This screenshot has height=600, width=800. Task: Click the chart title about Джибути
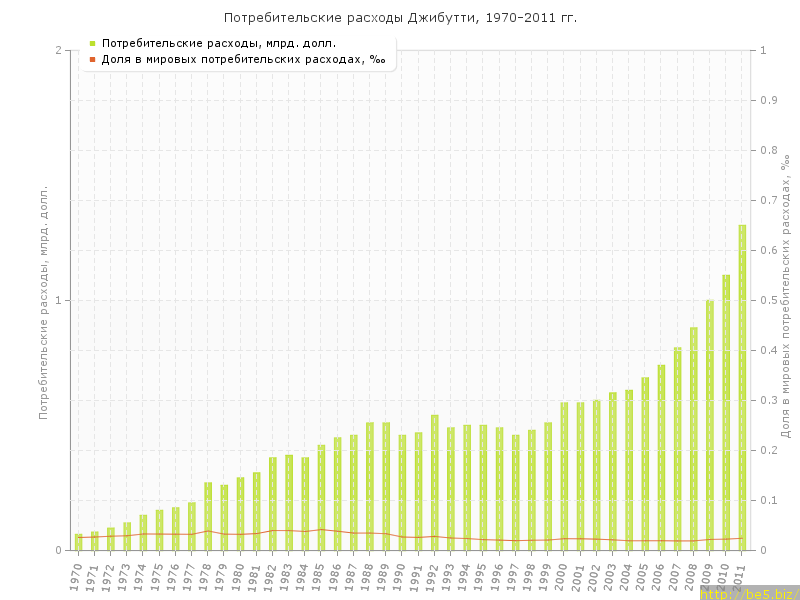tap(400, 18)
